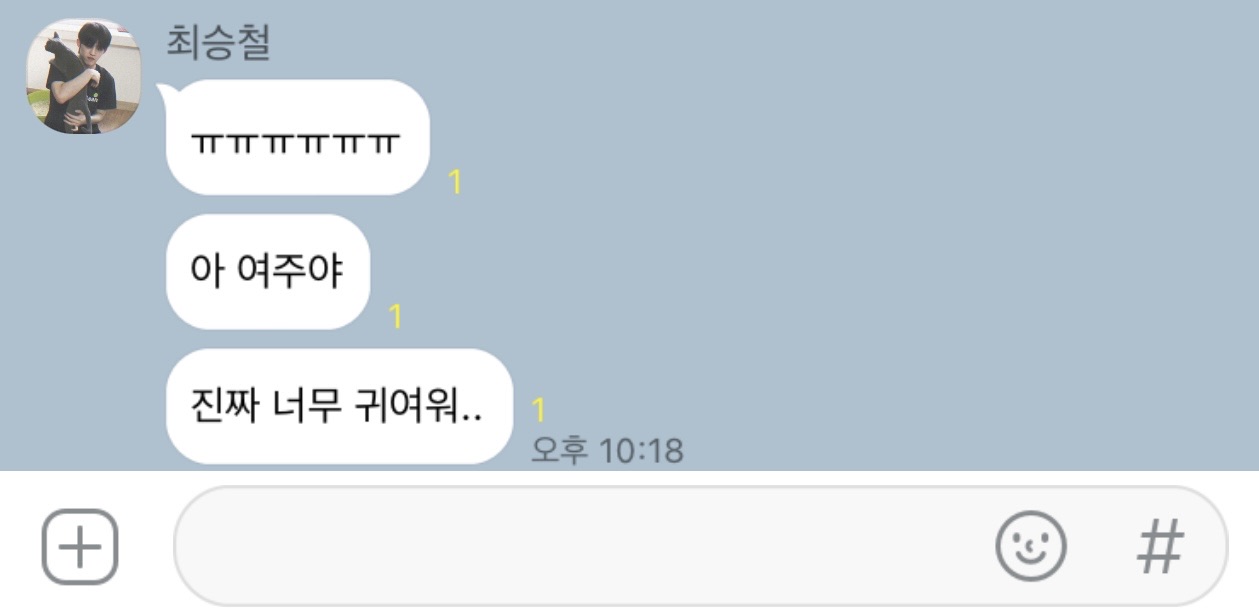1259x609 pixels.
Task: Tap the sender name 최승철
Action: (219, 43)
